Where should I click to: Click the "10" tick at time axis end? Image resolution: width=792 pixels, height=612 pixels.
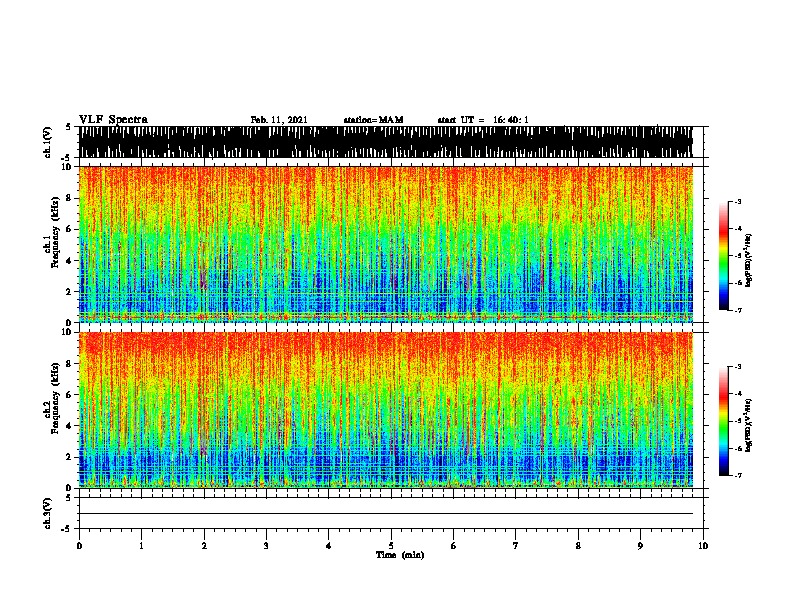(x=703, y=546)
